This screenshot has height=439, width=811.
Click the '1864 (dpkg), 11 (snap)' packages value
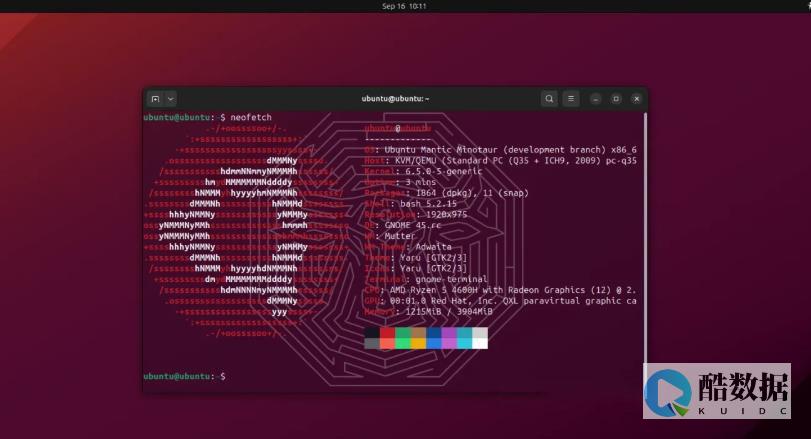472,193
